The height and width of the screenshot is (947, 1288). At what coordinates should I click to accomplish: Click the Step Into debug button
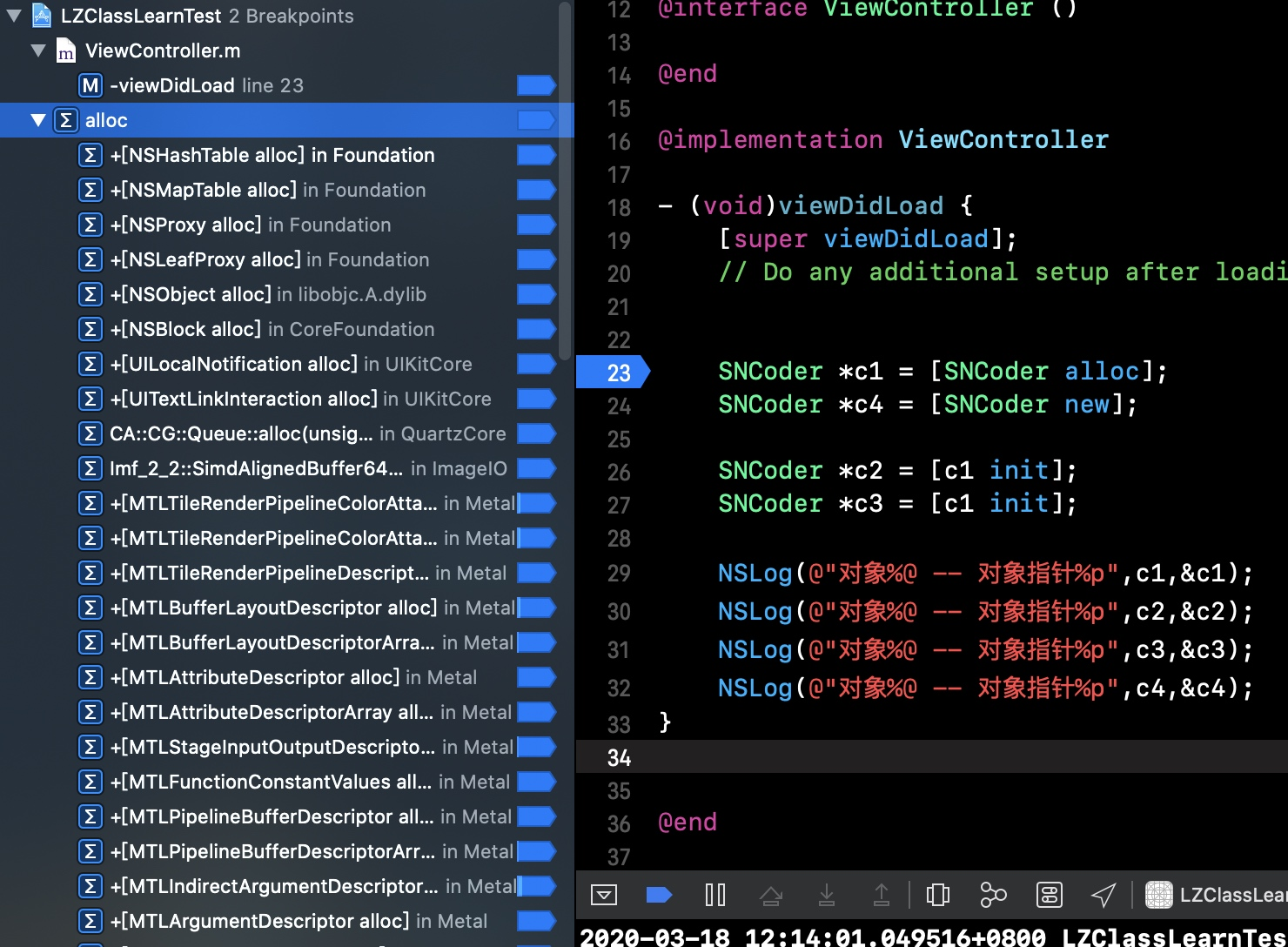point(826,895)
